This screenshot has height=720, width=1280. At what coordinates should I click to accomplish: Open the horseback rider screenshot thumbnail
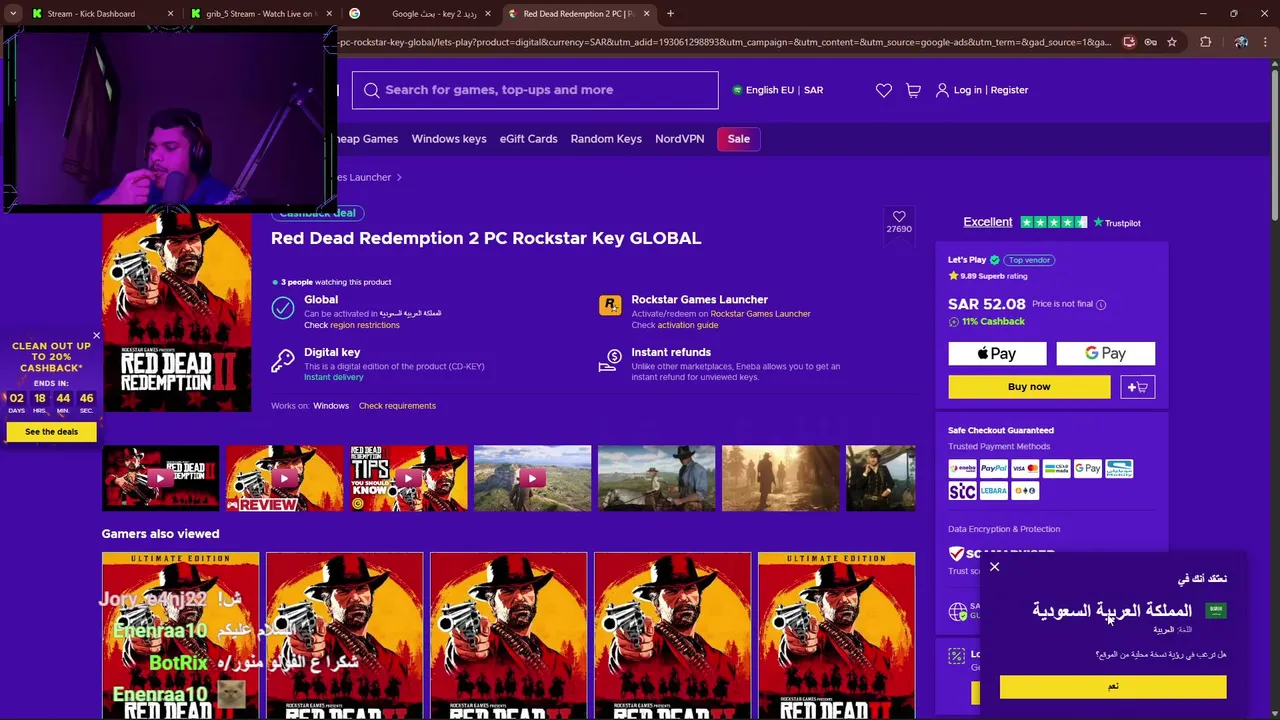coord(656,478)
